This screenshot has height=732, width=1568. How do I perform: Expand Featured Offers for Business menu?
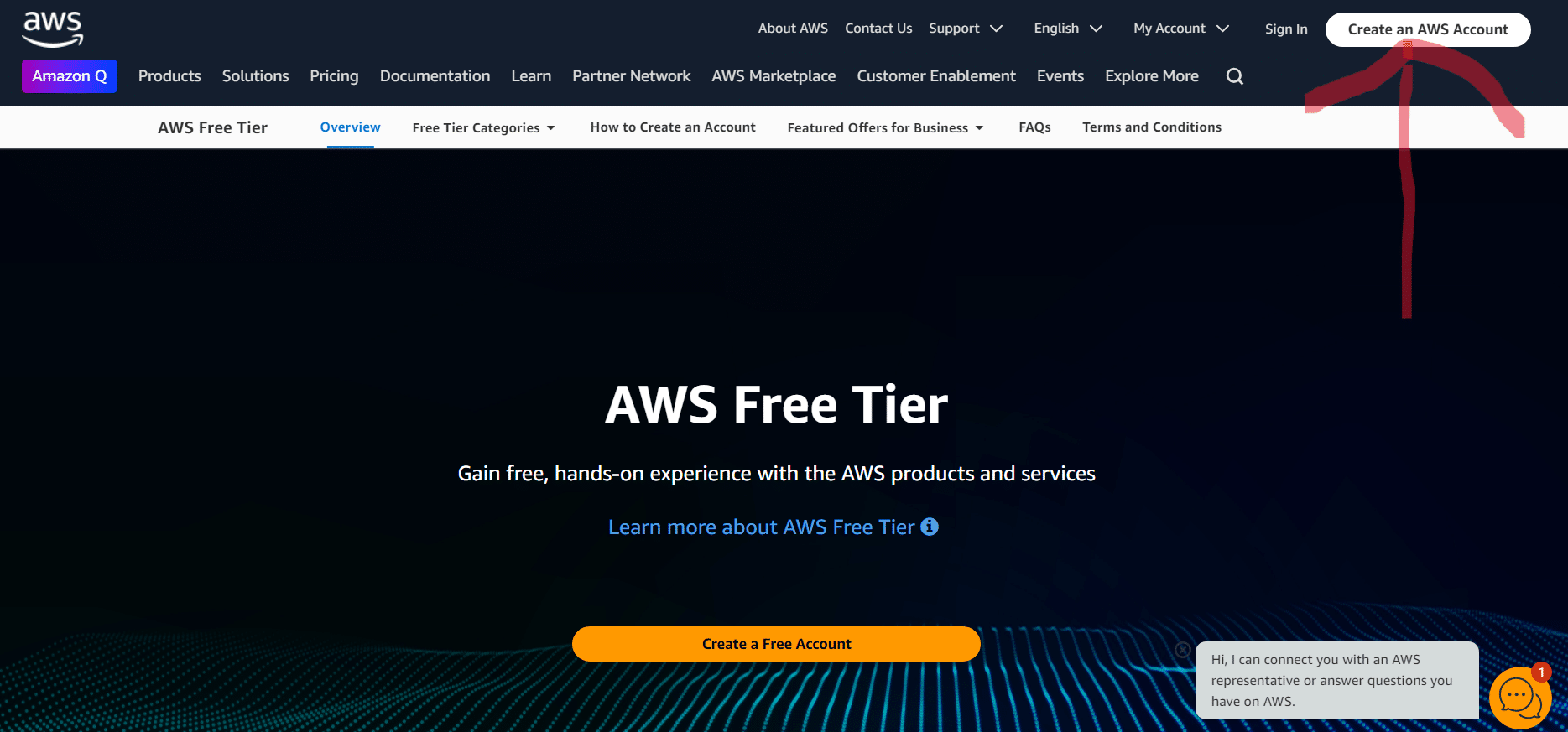point(885,127)
